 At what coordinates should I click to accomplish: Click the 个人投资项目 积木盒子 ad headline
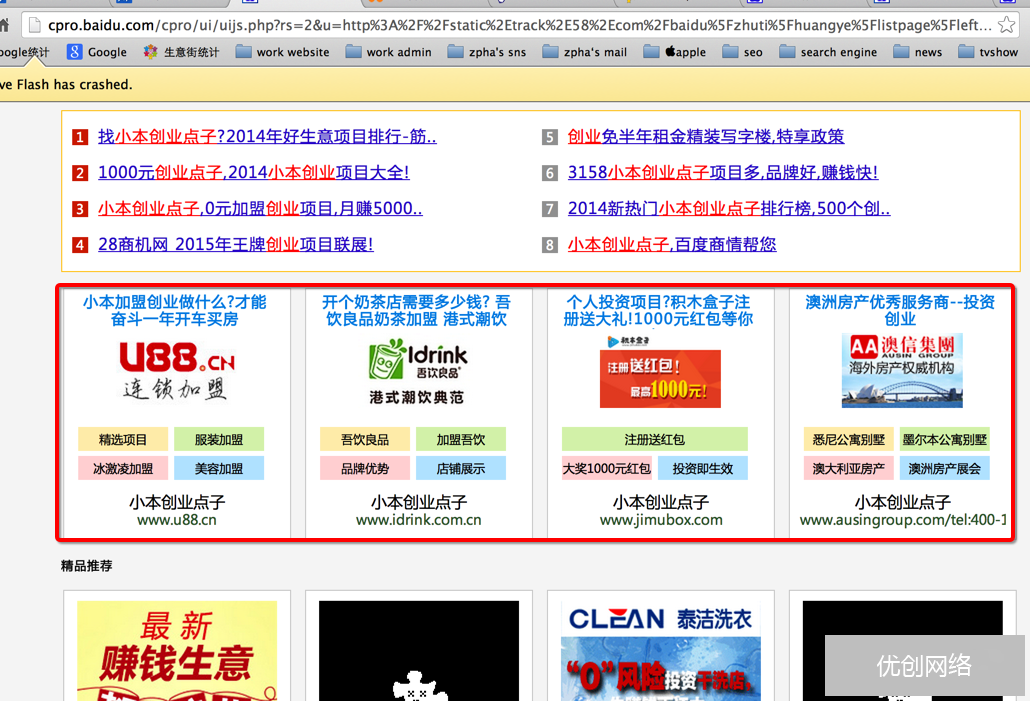[658, 311]
